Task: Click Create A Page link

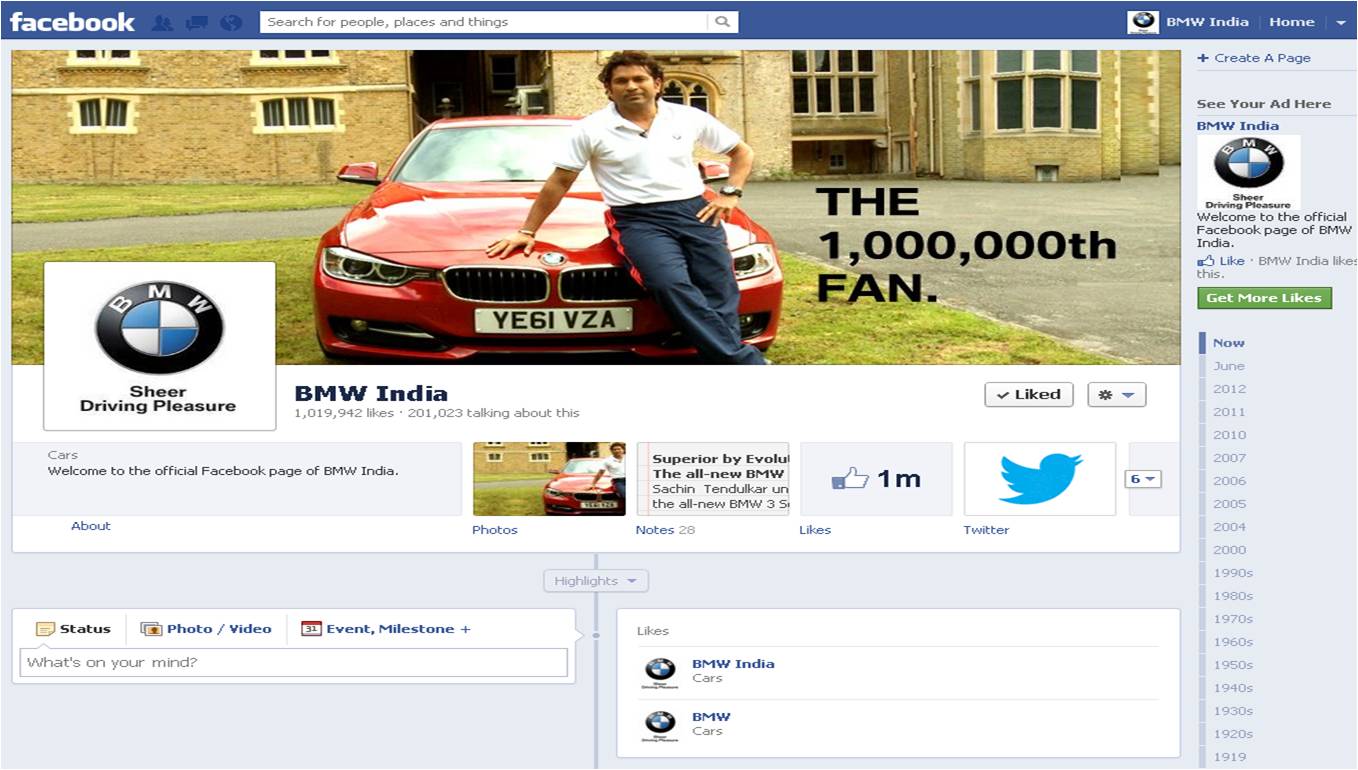Action: pyautogui.click(x=1254, y=58)
